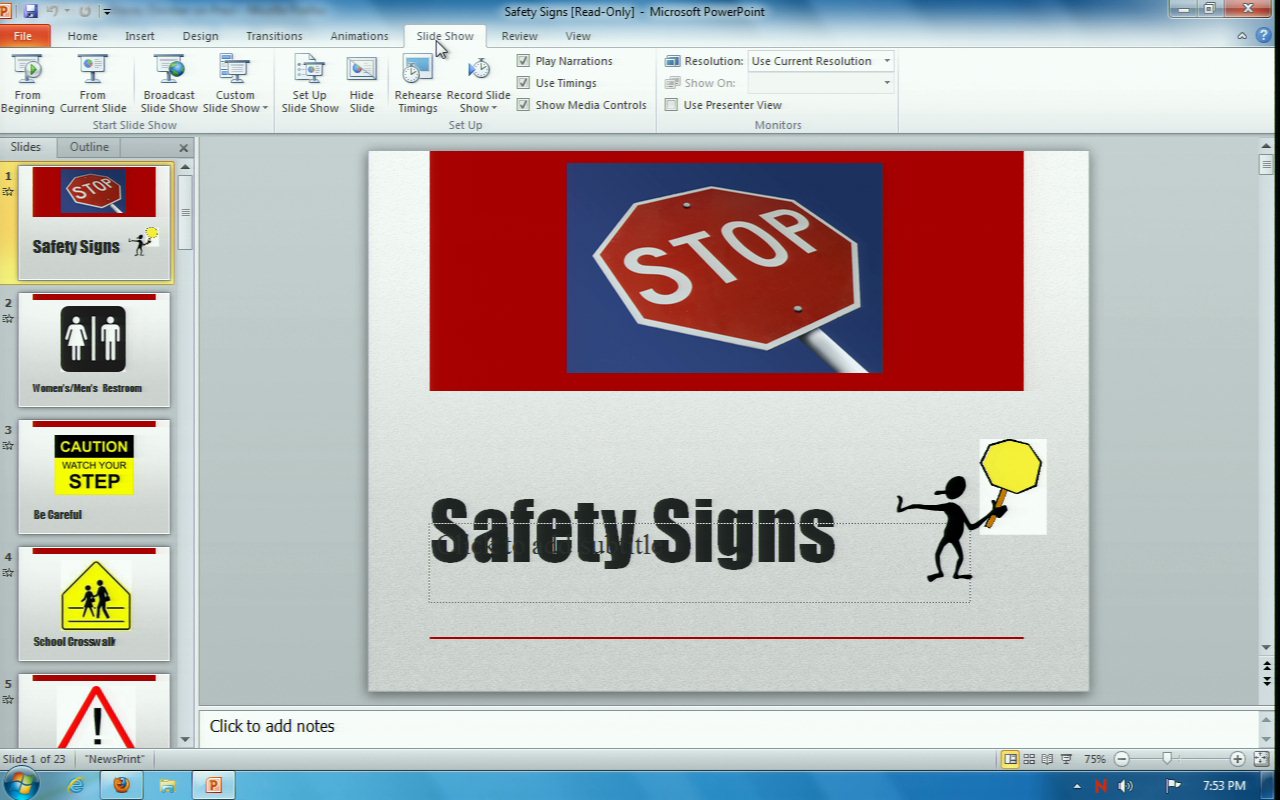Screen dimensions: 1280x800
Task: Switch to the Animations ribbon tab
Action: 359,36
